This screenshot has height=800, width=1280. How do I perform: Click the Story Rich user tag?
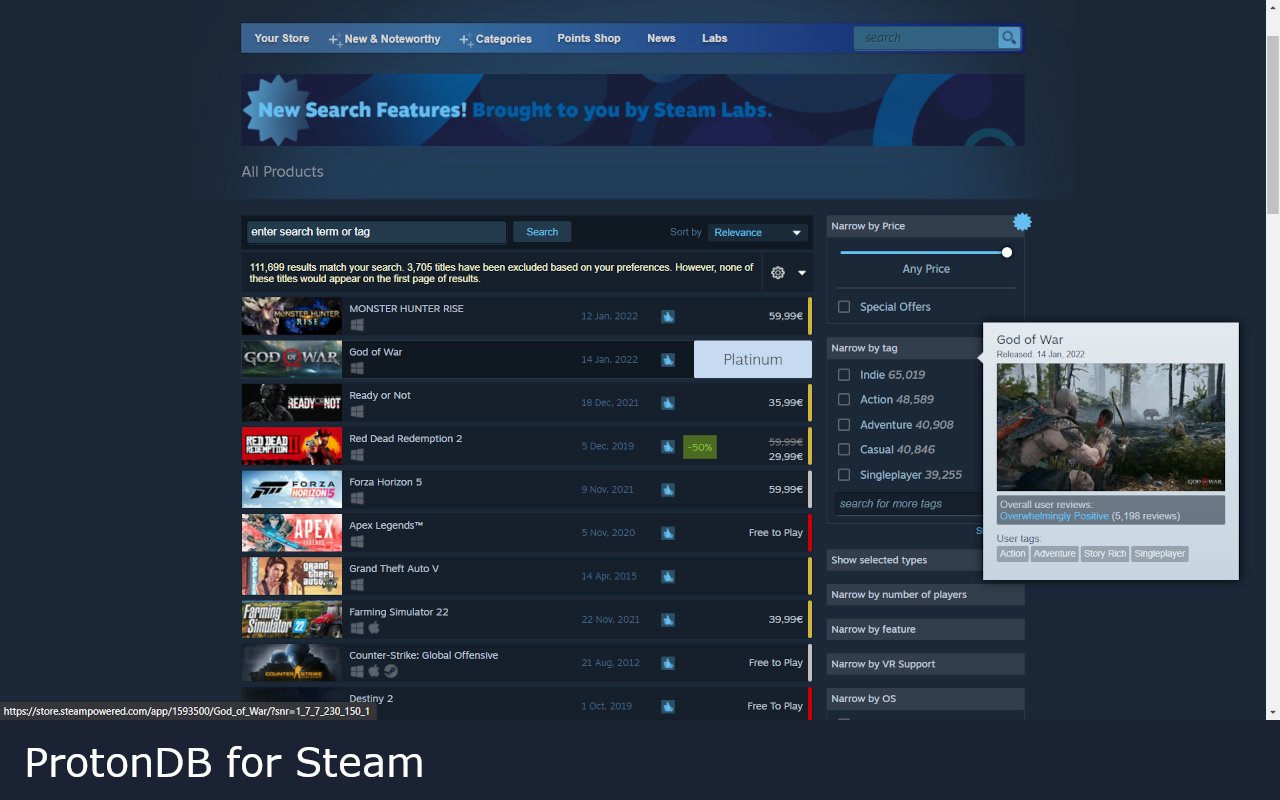pos(1104,554)
